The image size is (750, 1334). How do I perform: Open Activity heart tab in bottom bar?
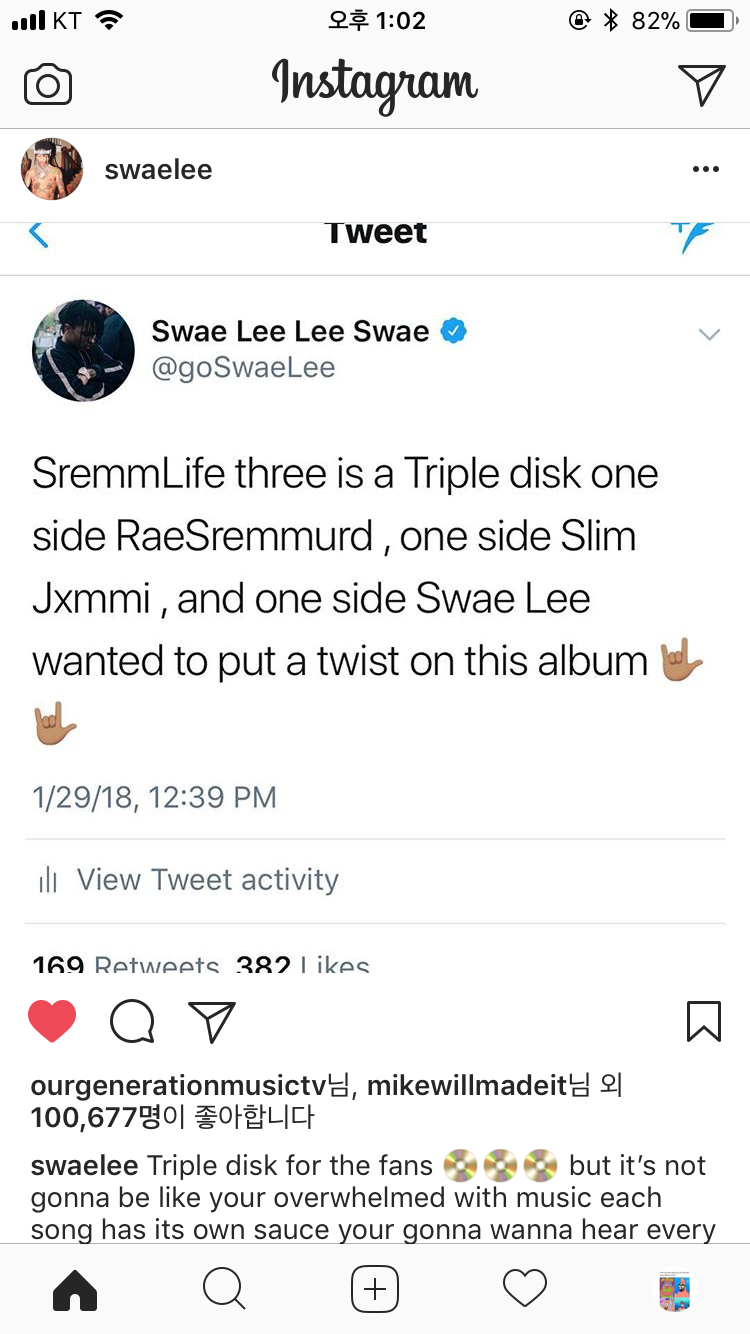525,1289
